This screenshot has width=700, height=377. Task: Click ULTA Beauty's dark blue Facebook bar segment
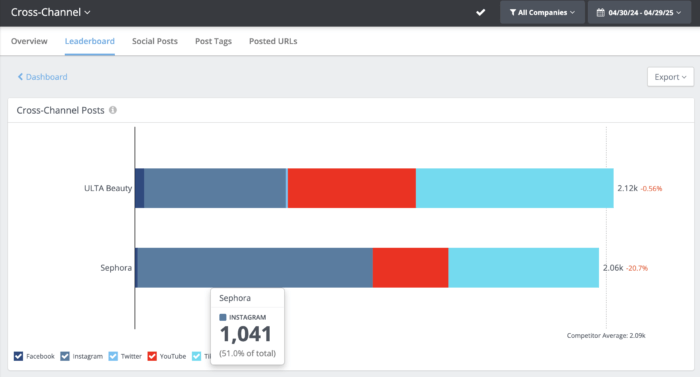click(x=139, y=188)
